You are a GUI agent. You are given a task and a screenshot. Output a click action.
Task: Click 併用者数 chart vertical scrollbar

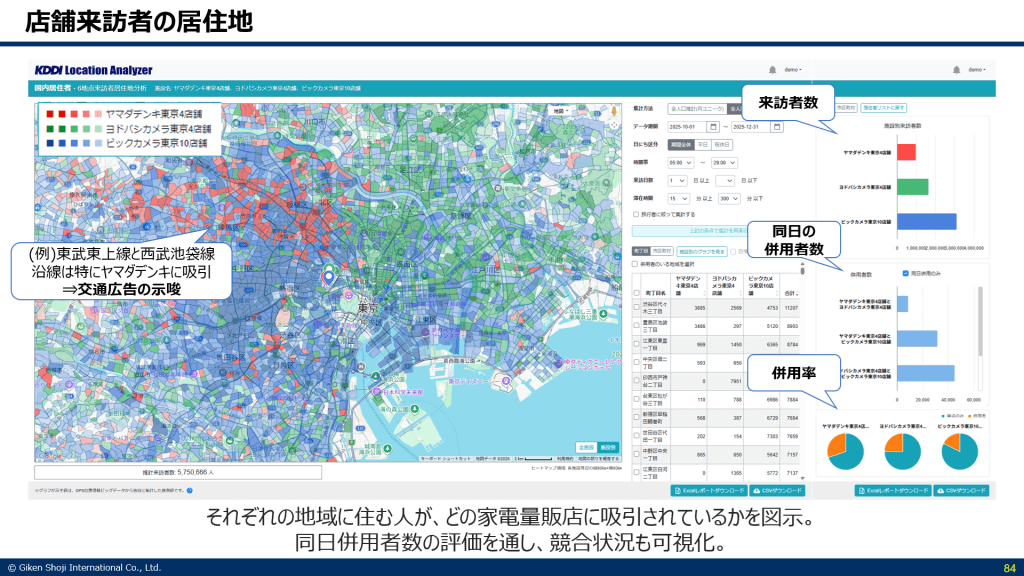[980, 322]
